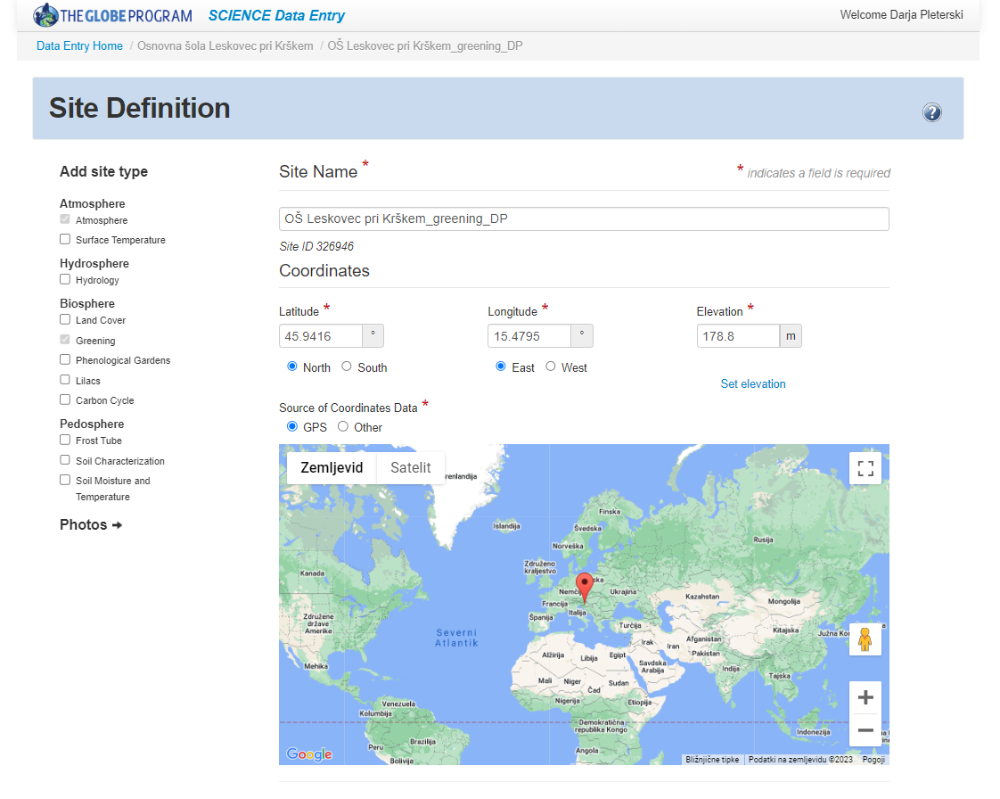This screenshot has height=799, width=1000.
Task: Click the GLOBE Program logo
Action: pyautogui.click(x=113, y=16)
